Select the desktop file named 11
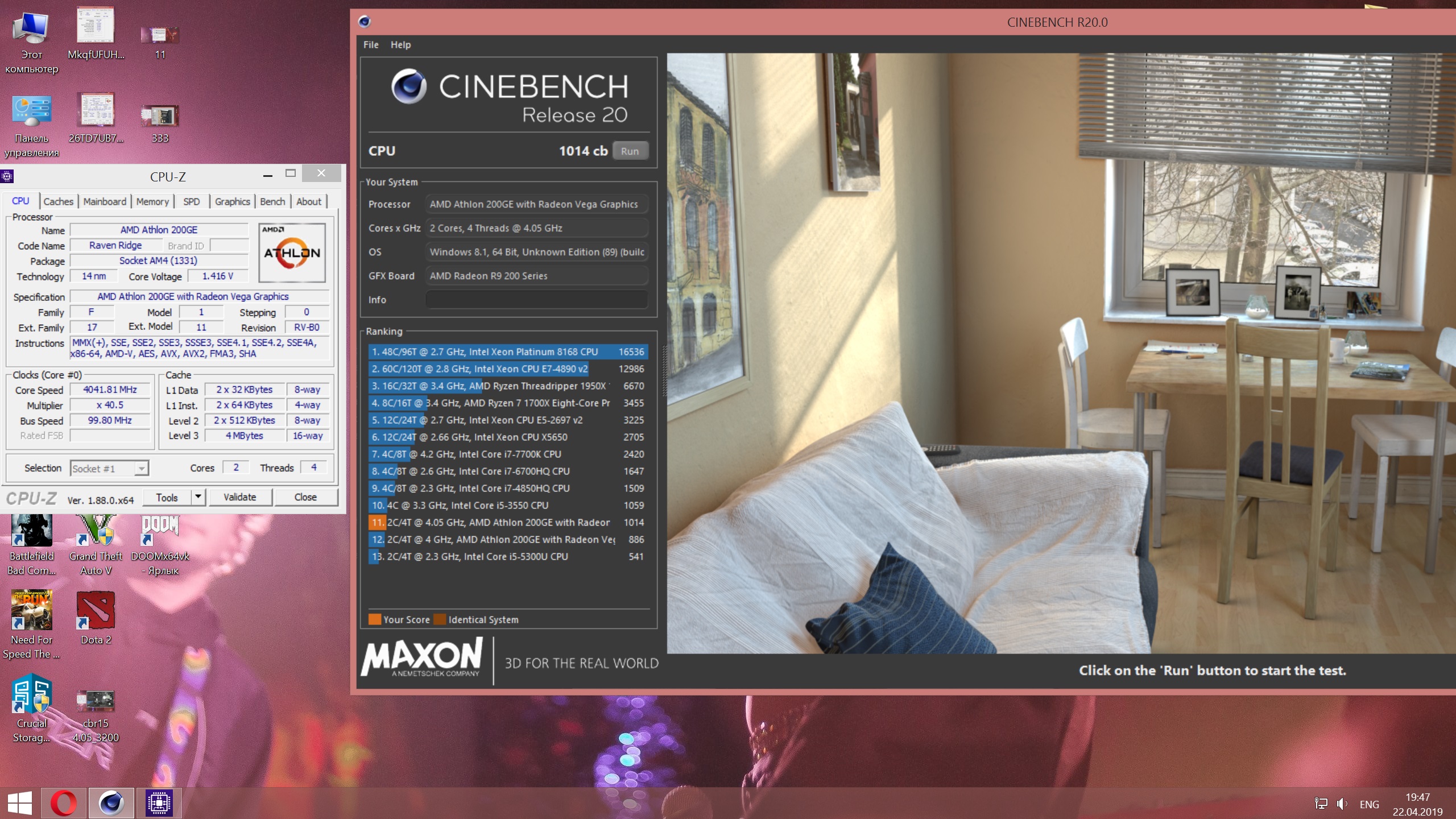The image size is (1456, 819). coord(160,43)
